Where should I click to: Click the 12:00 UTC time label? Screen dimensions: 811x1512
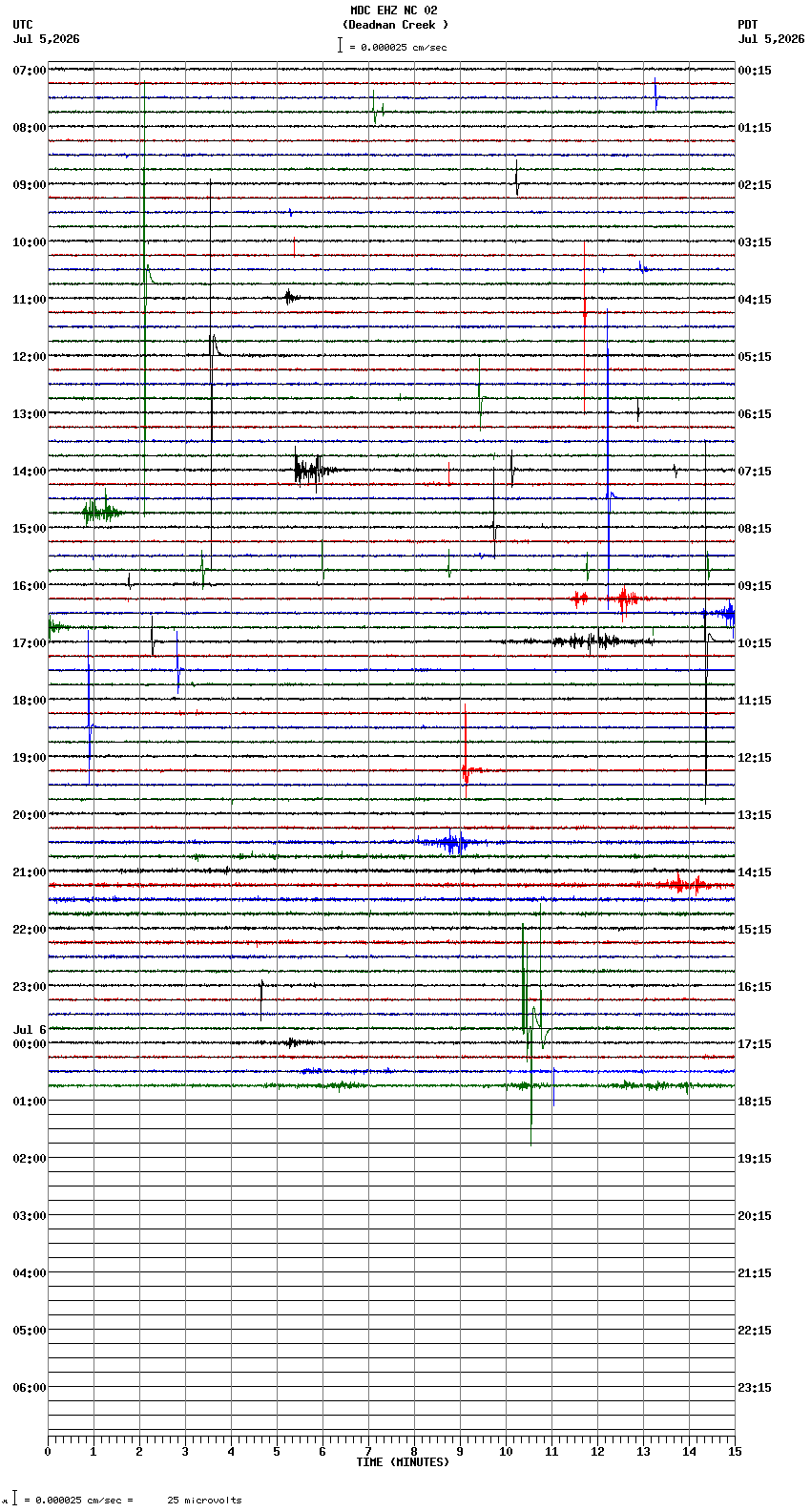30,357
